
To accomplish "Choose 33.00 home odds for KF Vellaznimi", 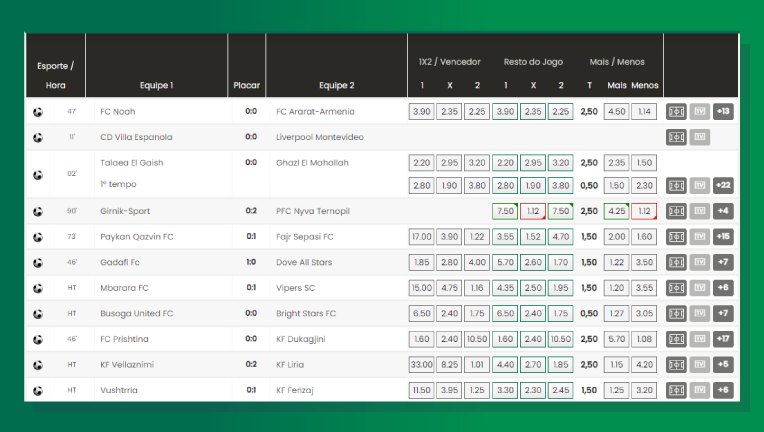I will point(421,364).
